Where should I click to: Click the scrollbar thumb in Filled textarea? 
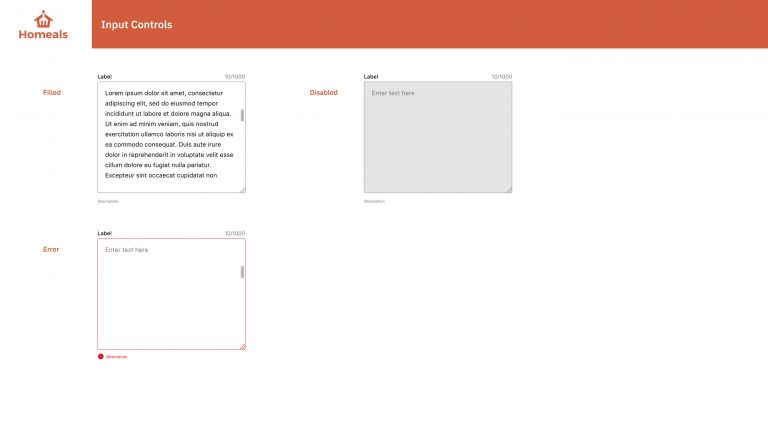click(242, 115)
